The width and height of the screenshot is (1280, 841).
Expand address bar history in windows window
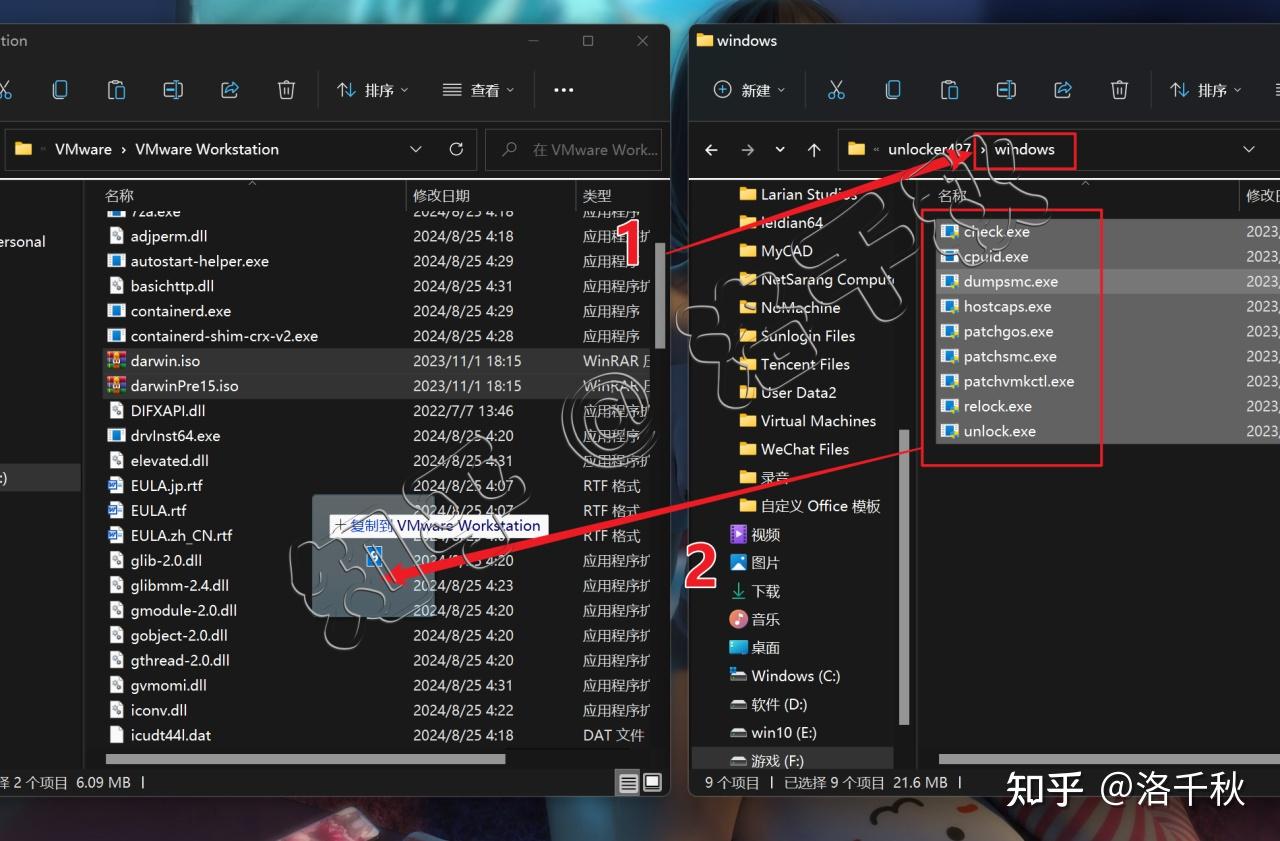pos(1249,149)
